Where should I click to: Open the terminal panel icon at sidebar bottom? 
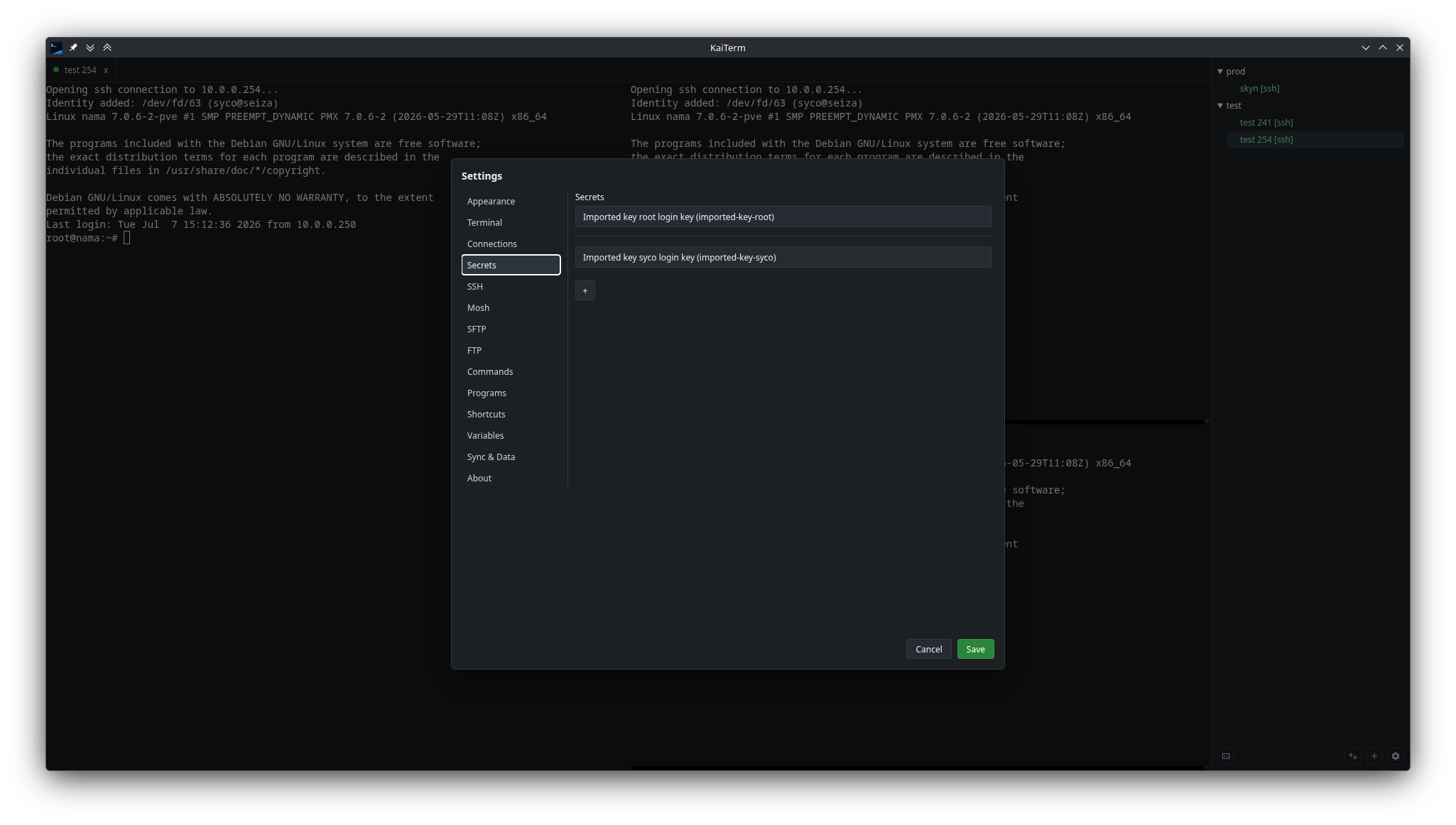pyautogui.click(x=1226, y=756)
